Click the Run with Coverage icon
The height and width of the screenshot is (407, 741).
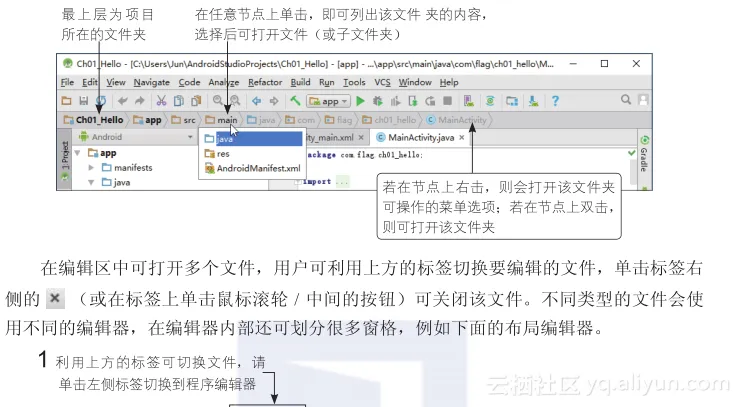395,101
